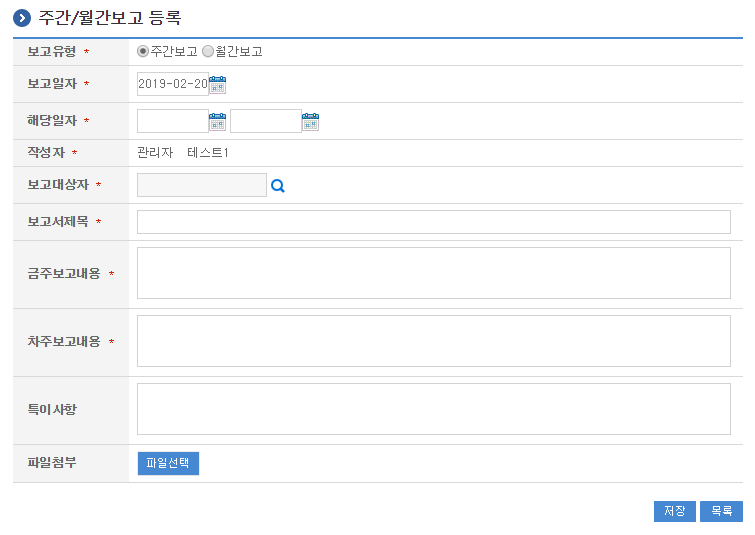Select the 월간보고 radio button
The image size is (755, 535).
(208, 51)
